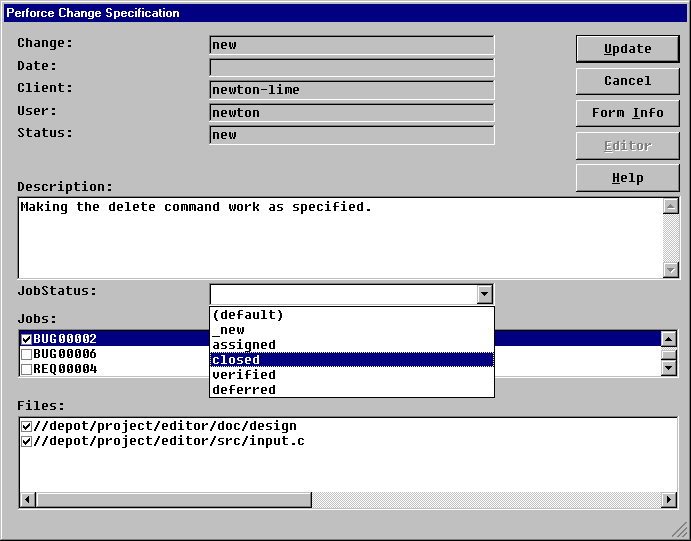Select "_new" job status option
This screenshot has height=541, width=691.
351,330
